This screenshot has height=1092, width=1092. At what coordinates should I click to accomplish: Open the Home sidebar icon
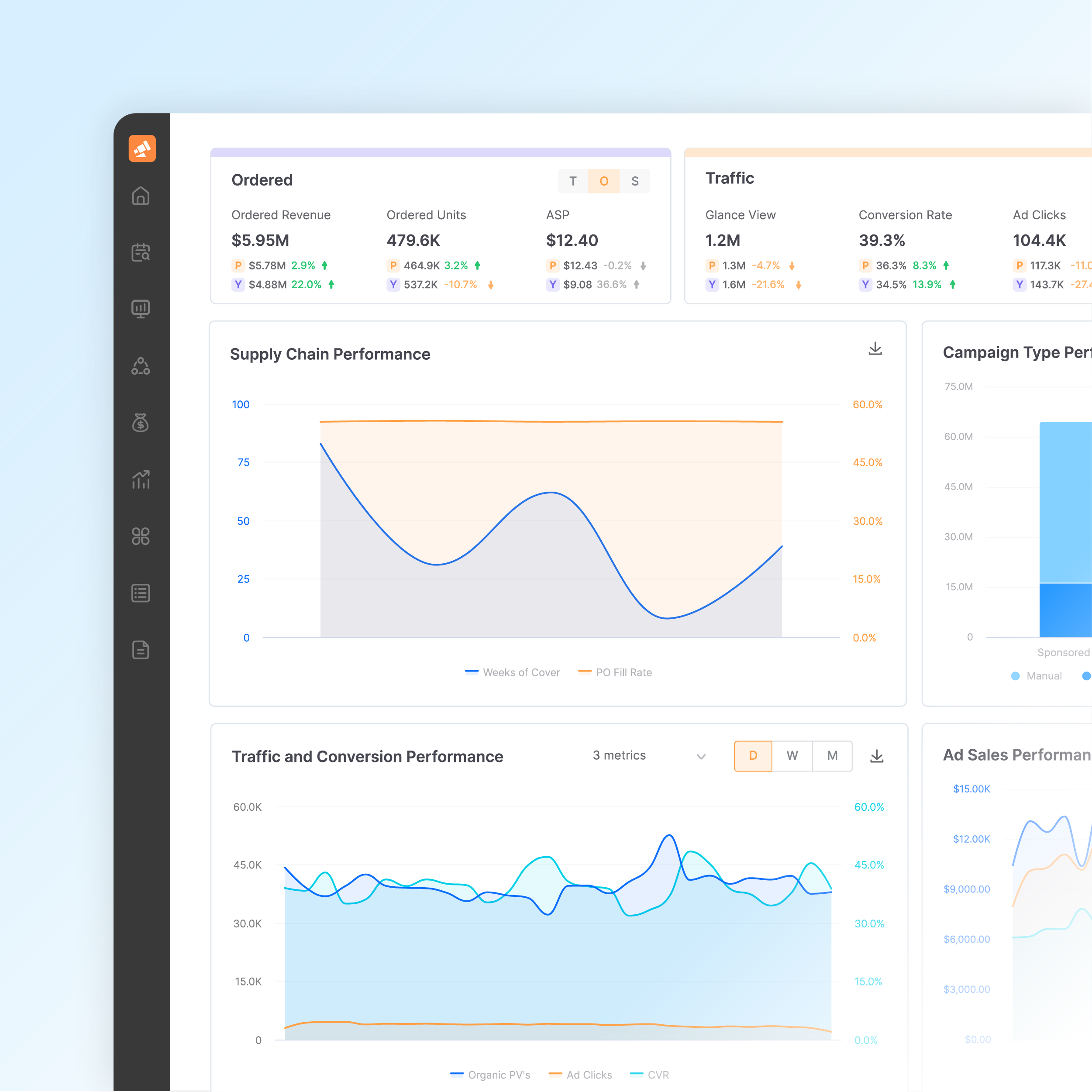point(141,196)
